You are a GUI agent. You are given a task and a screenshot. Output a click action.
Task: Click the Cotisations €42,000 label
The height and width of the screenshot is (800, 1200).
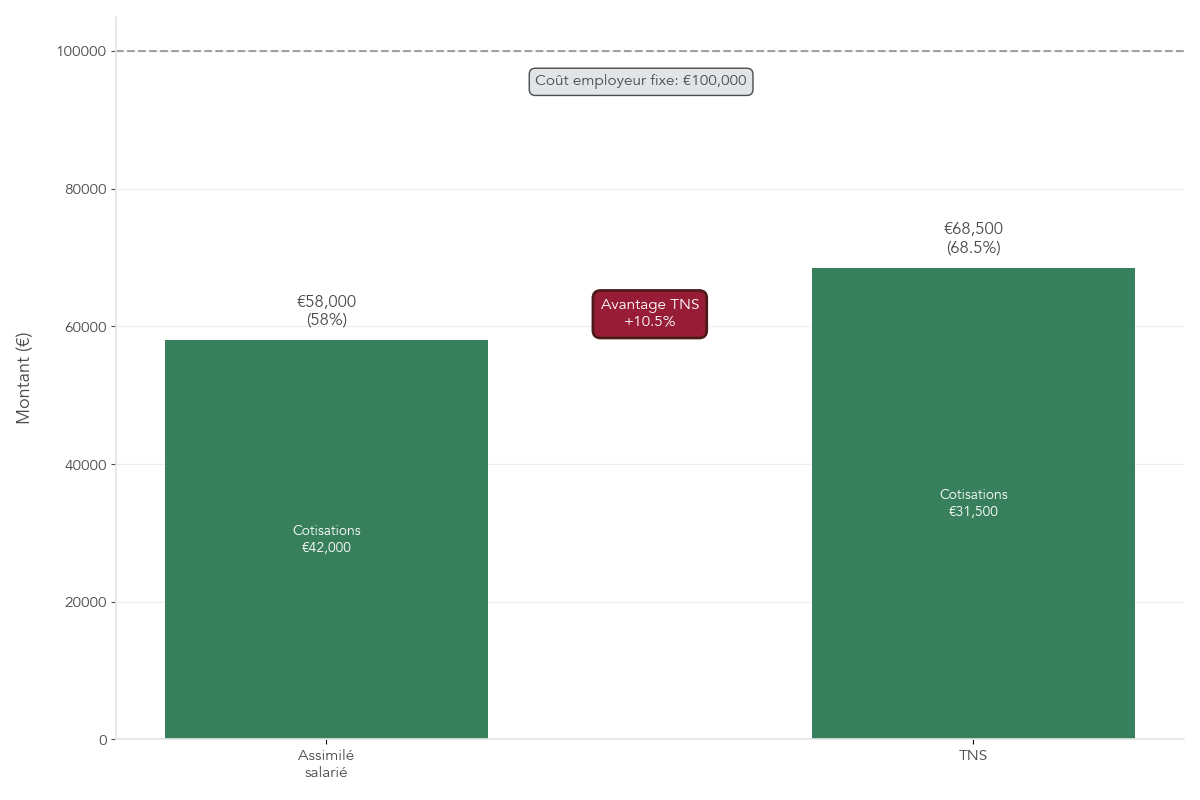[x=326, y=539]
